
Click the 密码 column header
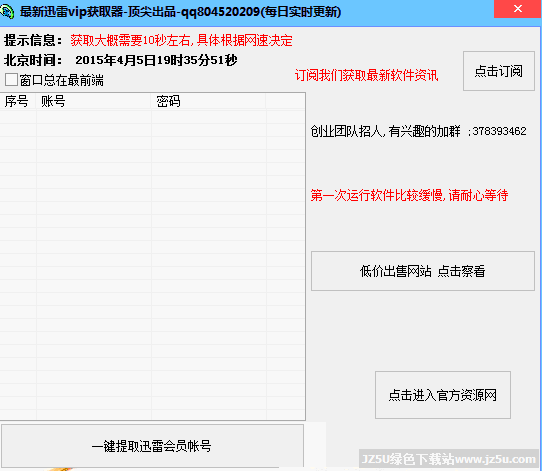tap(208, 101)
